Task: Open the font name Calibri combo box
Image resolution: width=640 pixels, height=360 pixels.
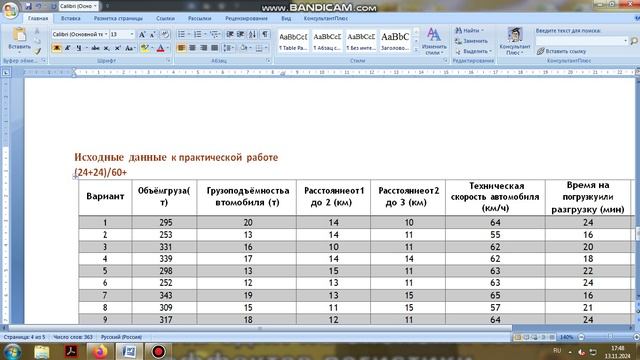Action: (80, 35)
